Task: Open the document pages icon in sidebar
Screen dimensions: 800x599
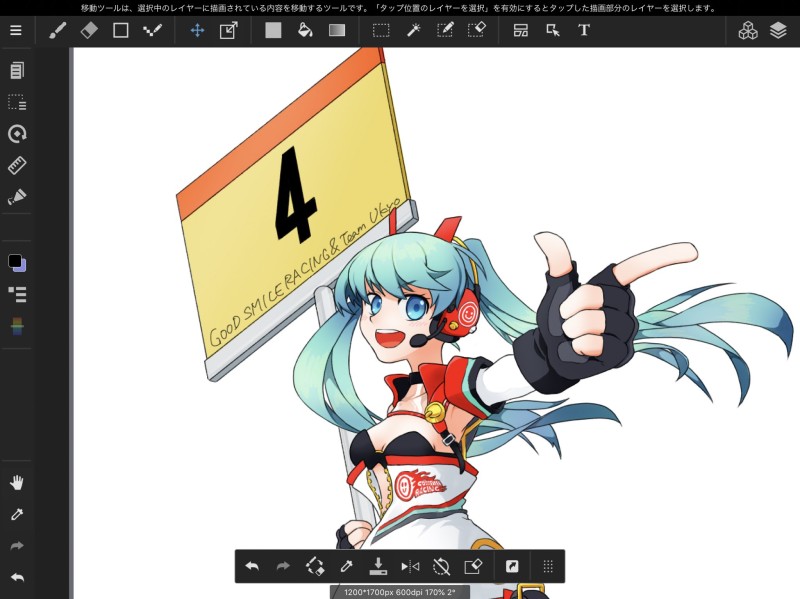Action: [17, 70]
